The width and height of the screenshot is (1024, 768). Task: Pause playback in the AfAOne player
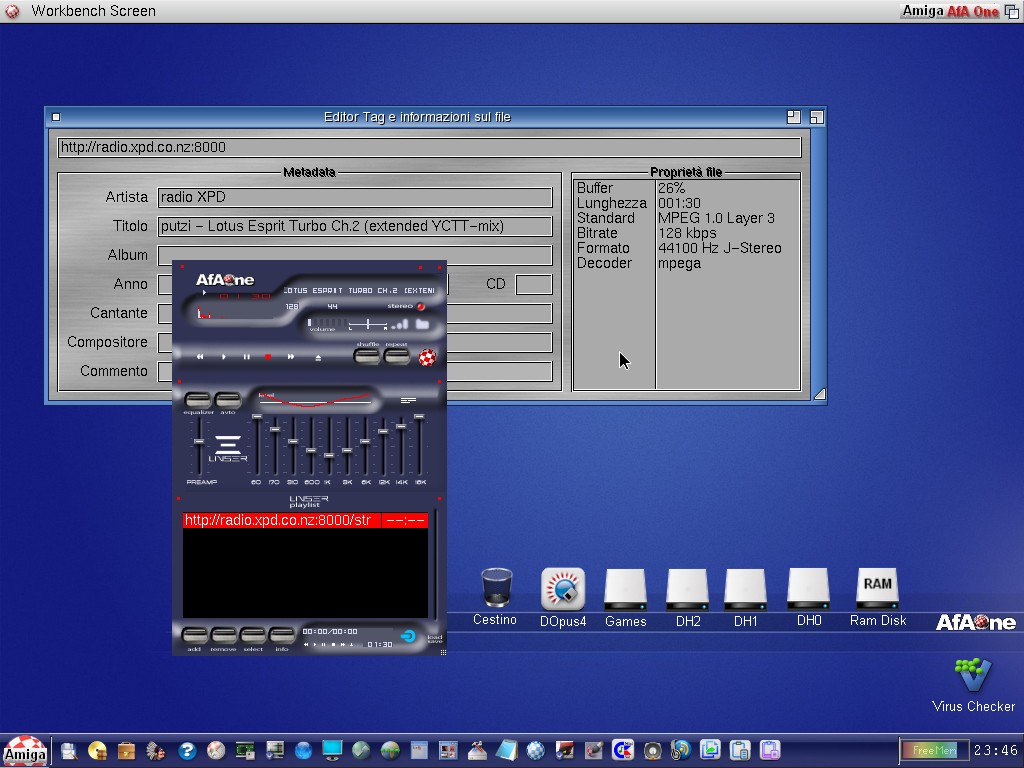tap(246, 357)
